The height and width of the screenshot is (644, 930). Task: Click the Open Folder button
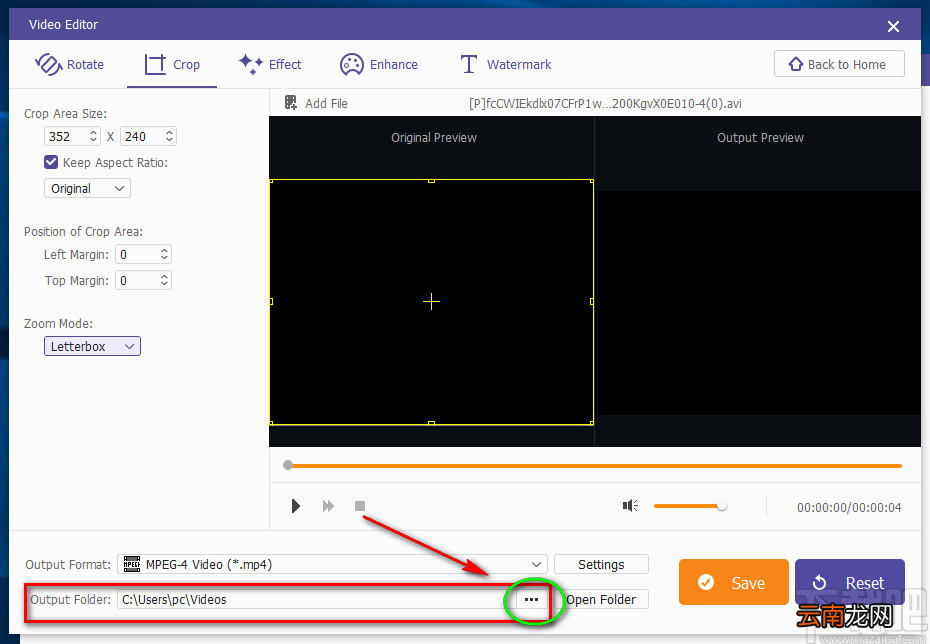pyautogui.click(x=601, y=600)
